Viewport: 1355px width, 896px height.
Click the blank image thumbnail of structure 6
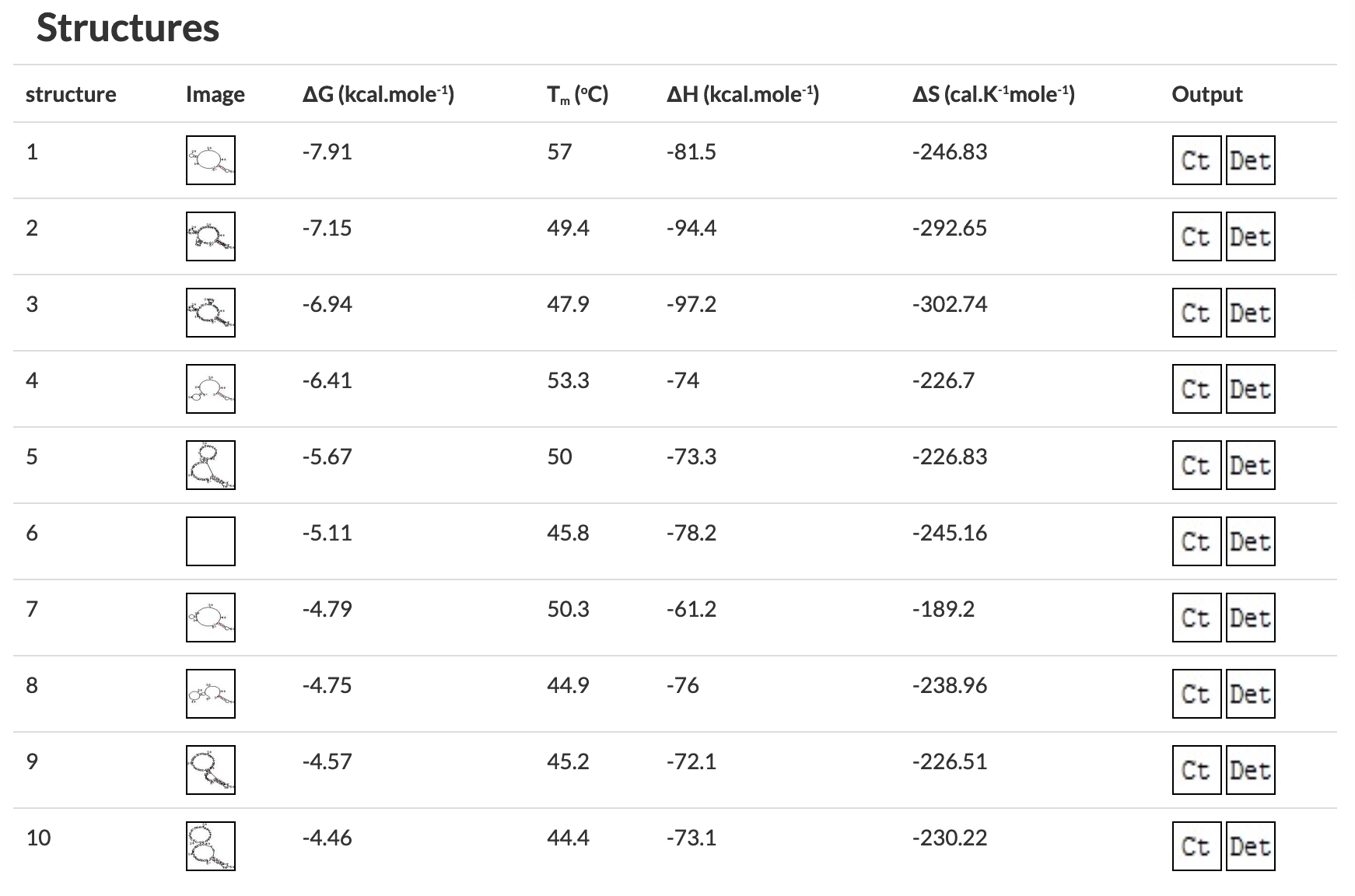tap(211, 541)
